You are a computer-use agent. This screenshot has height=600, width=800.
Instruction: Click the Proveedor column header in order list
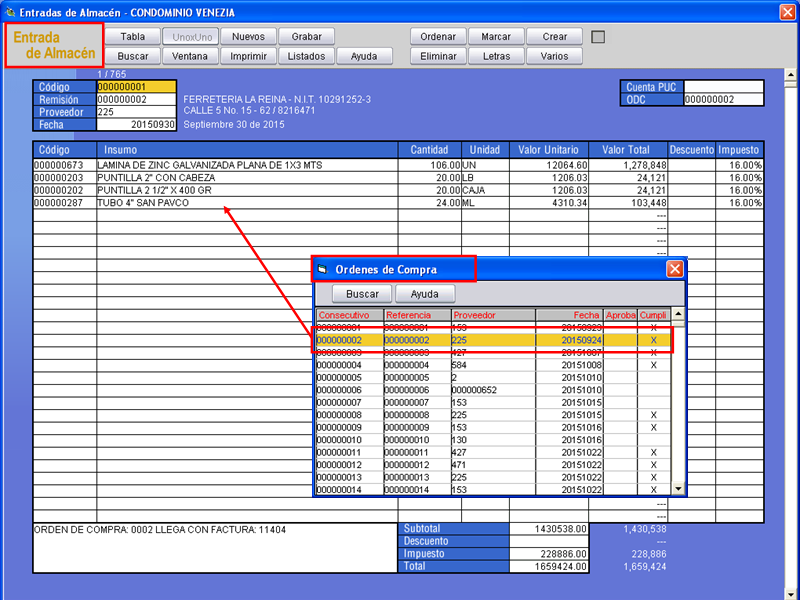click(x=493, y=315)
